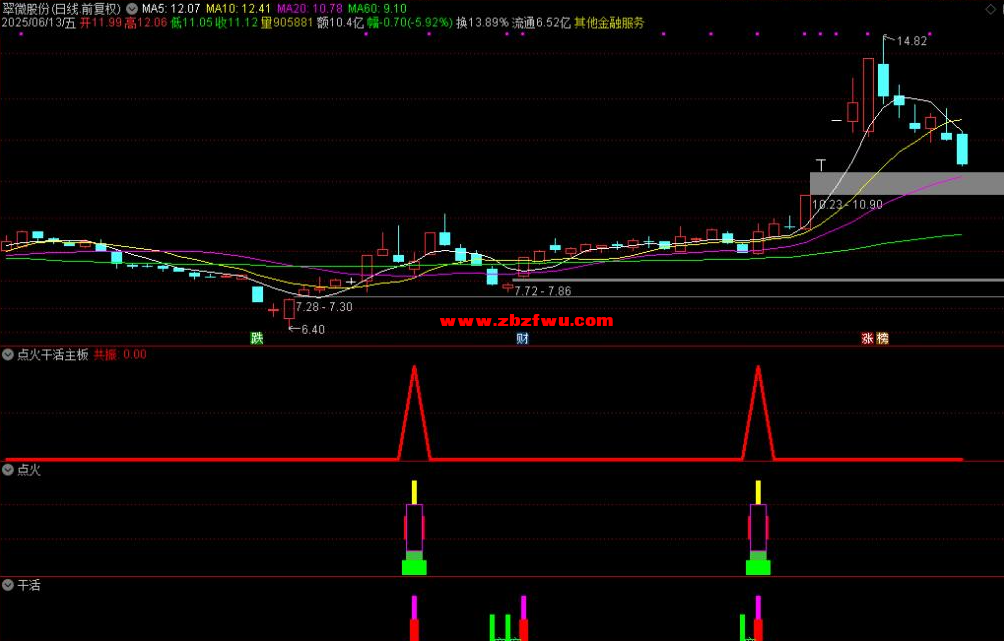Screen dimensions: 1004x641
Task: Click the 10.23 - 10.90 gap label
Action: (847, 205)
